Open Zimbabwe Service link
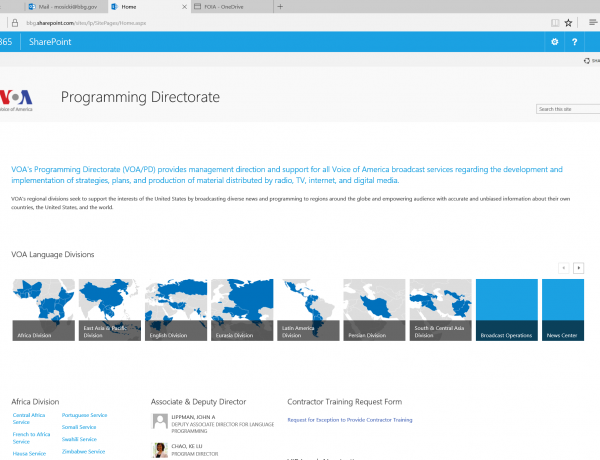This screenshot has height=460, width=600. coord(83,452)
